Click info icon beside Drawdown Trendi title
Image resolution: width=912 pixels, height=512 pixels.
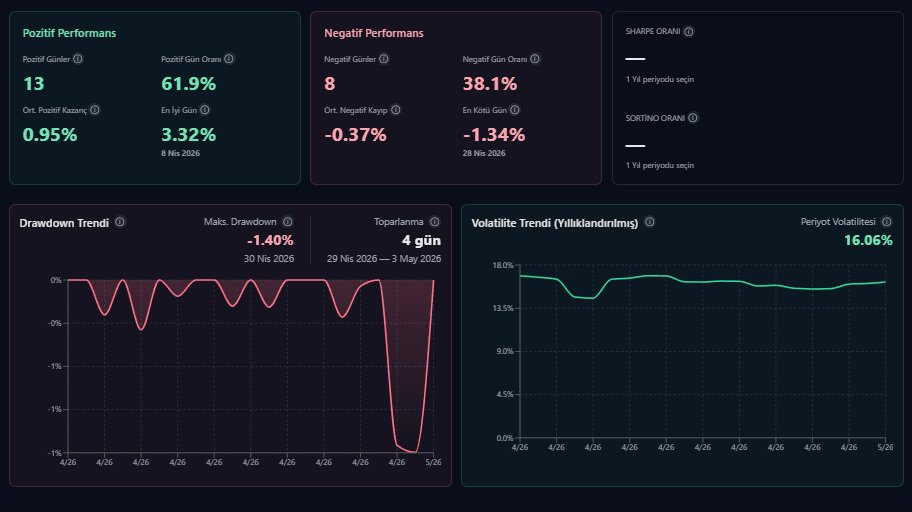click(120, 222)
